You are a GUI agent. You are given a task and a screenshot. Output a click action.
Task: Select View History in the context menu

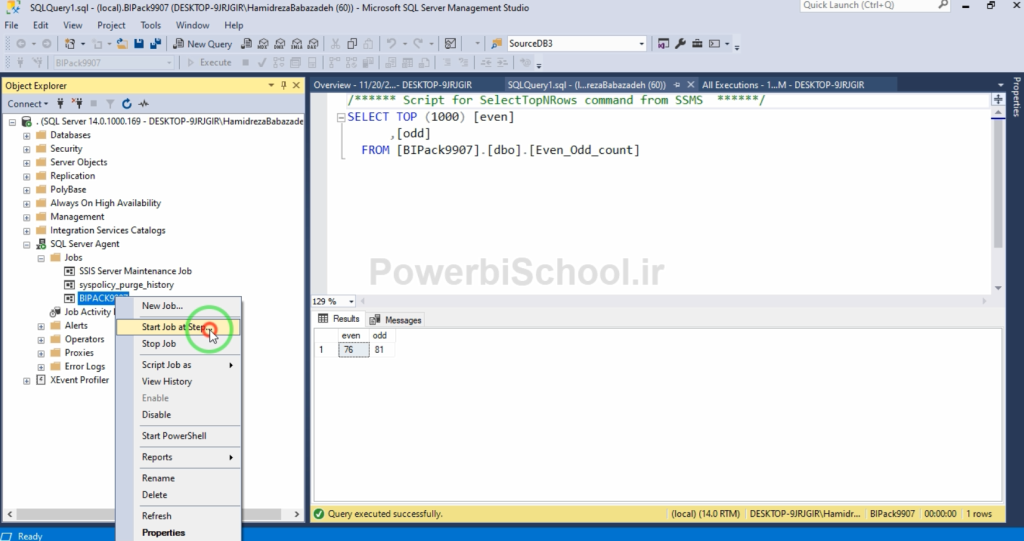[x=167, y=381]
